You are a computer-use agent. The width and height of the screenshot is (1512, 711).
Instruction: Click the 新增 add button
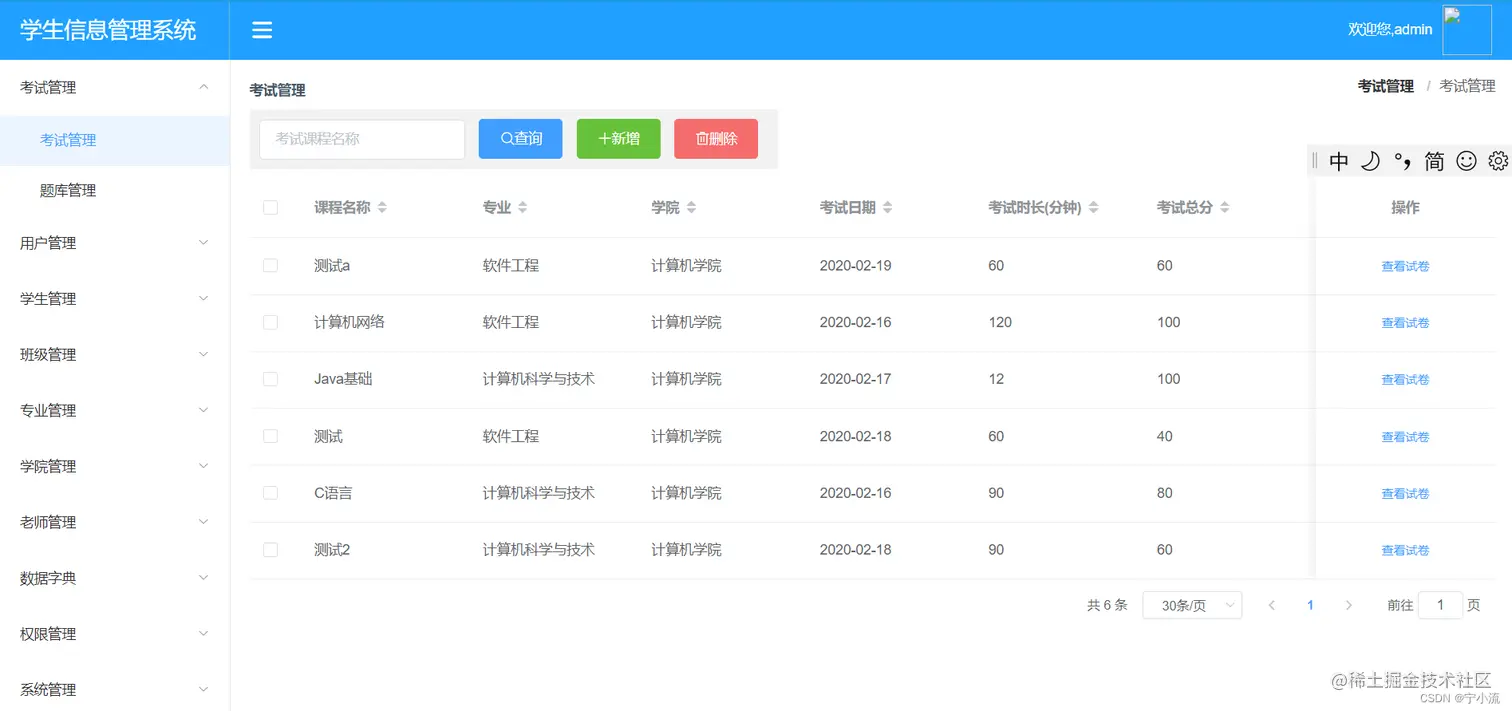tap(619, 139)
